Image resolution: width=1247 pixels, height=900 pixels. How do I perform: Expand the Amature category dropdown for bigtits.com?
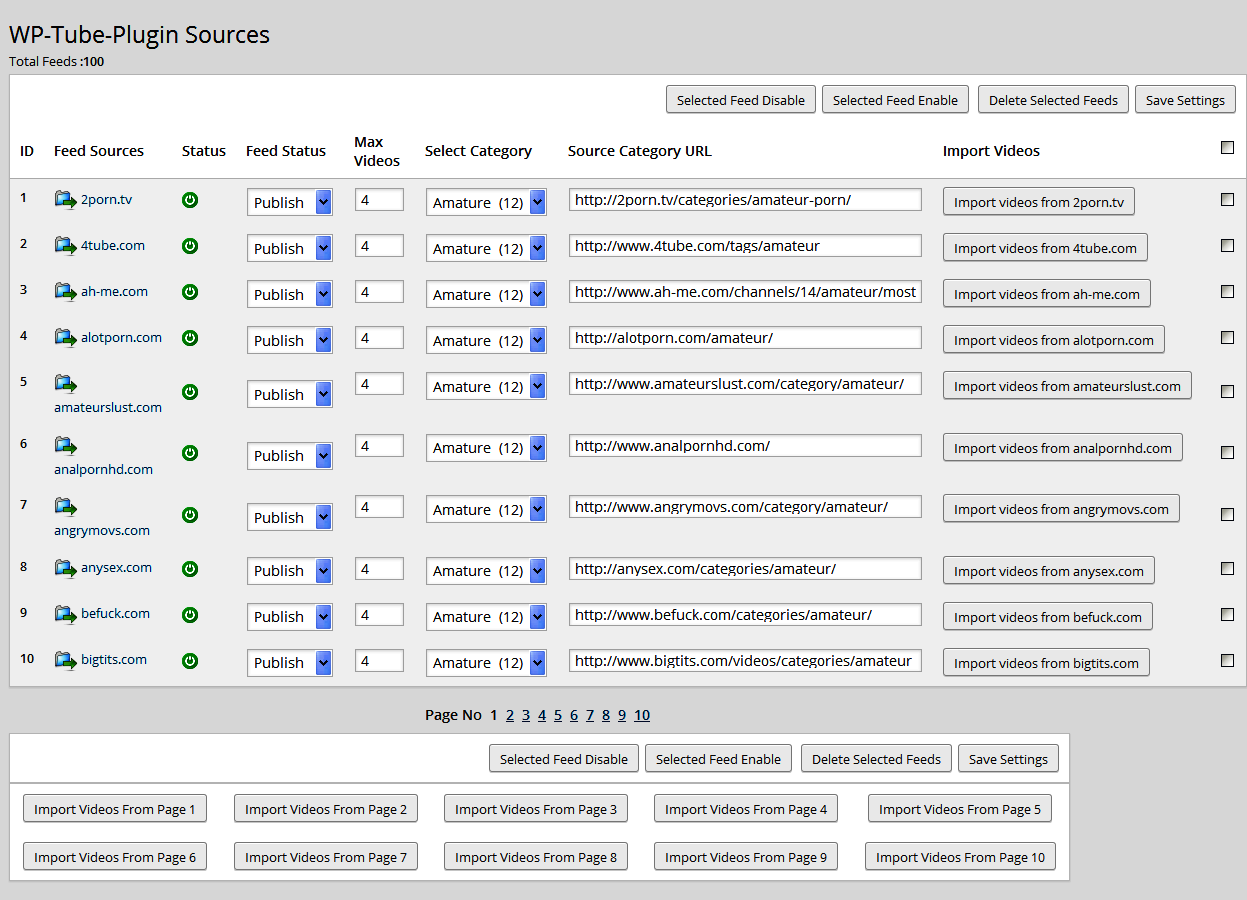[x=486, y=662]
